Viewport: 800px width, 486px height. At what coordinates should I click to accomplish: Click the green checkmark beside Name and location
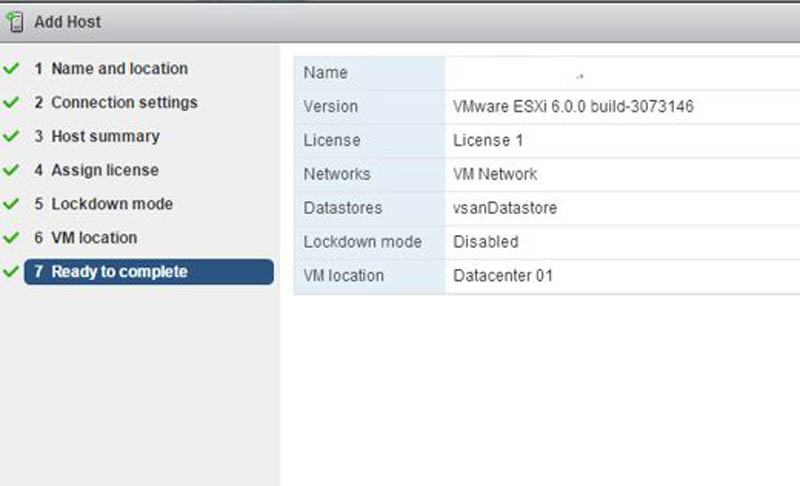12,69
